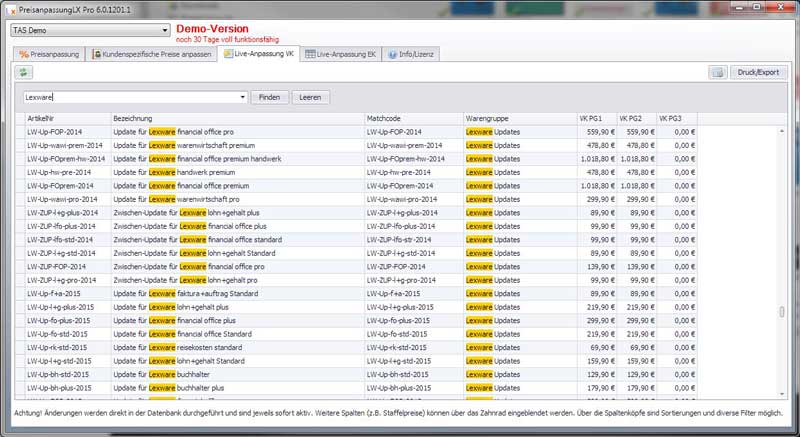Click matchcode LW-ZUP-lfo-str-2014
This screenshot has width=800, height=437.
coord(399,240)
